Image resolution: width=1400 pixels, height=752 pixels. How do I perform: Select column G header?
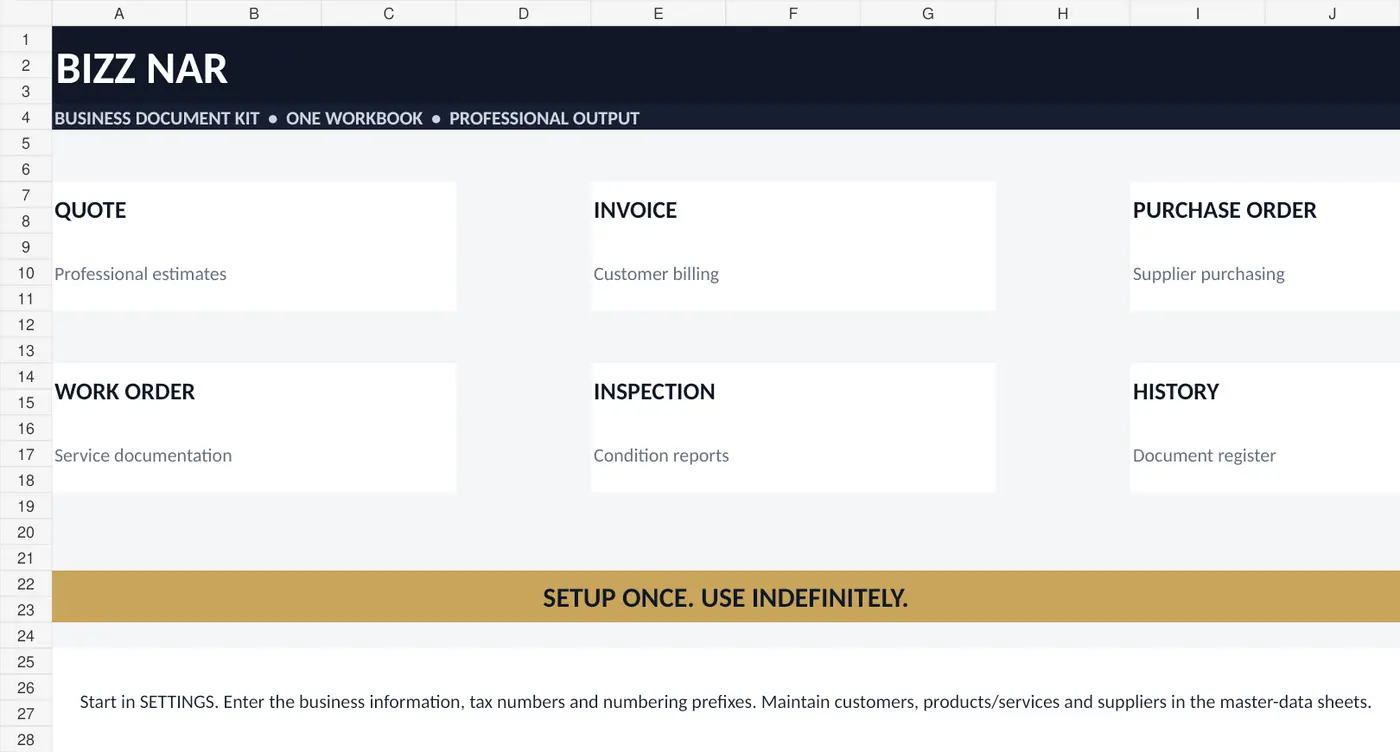point(928,13)
